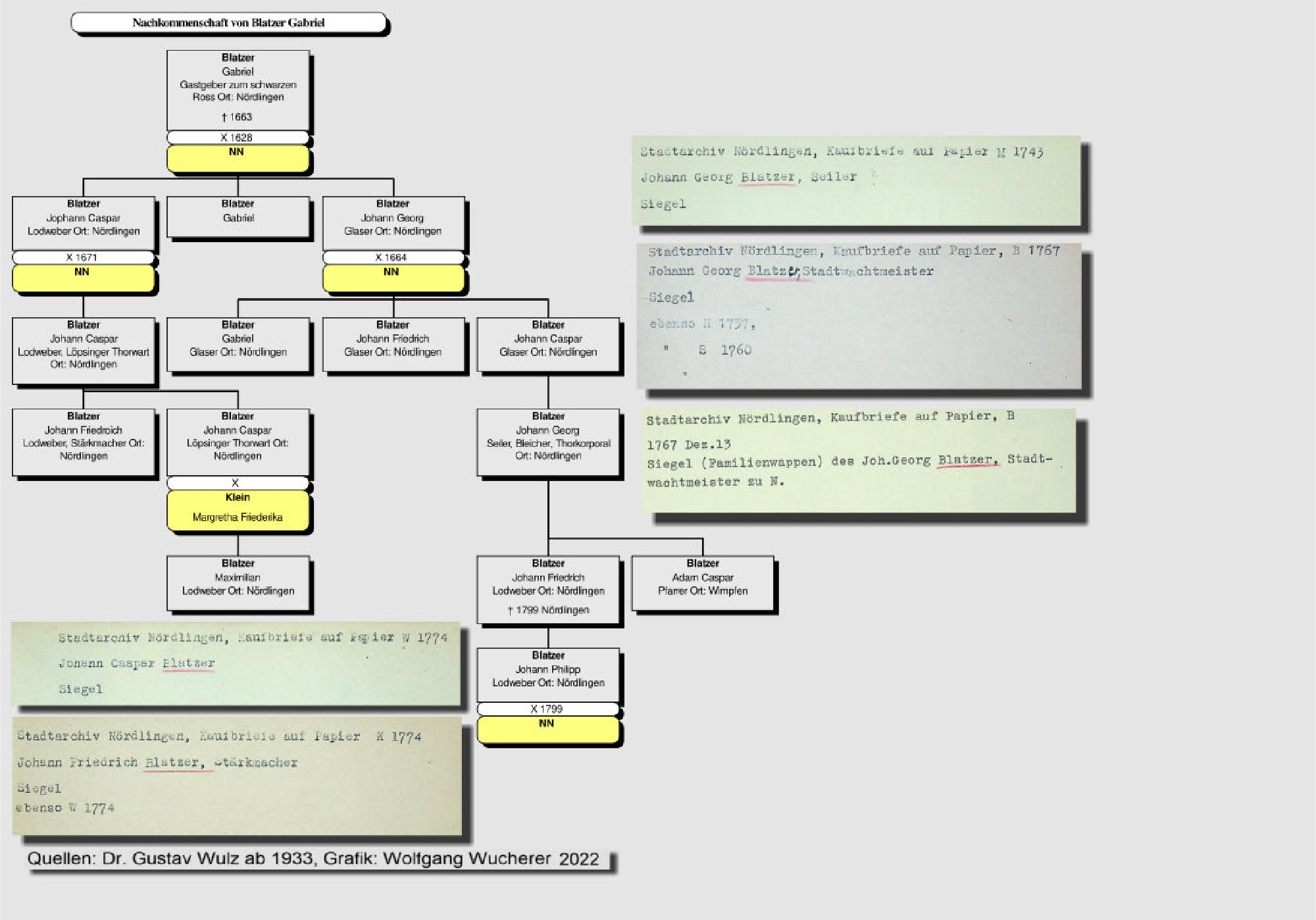Image resolution: width=1316 pixels, height=920 pixels.
Task: Click the Adam Caspar Pfarrer Wimpfen box
Action: click(x=703, y=583)
